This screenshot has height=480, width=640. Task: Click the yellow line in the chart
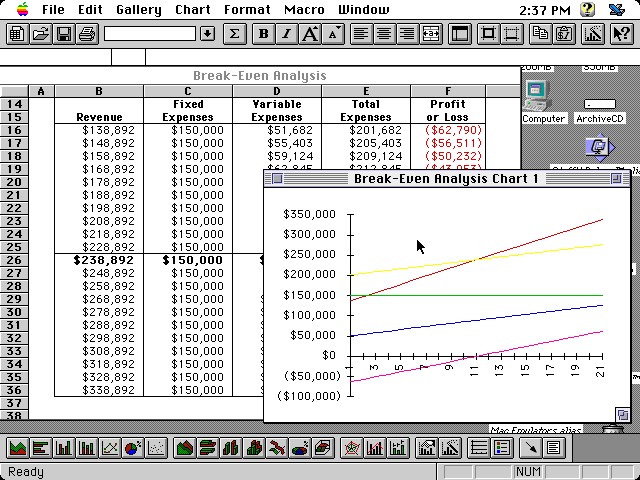coord(450,263)
